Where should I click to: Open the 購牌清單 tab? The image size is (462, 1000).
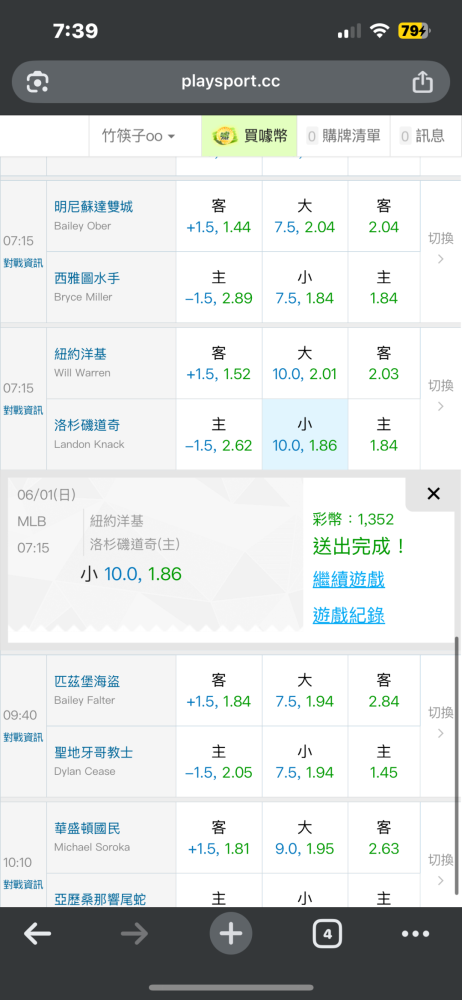pyautogui.click(x=343, y=136)
